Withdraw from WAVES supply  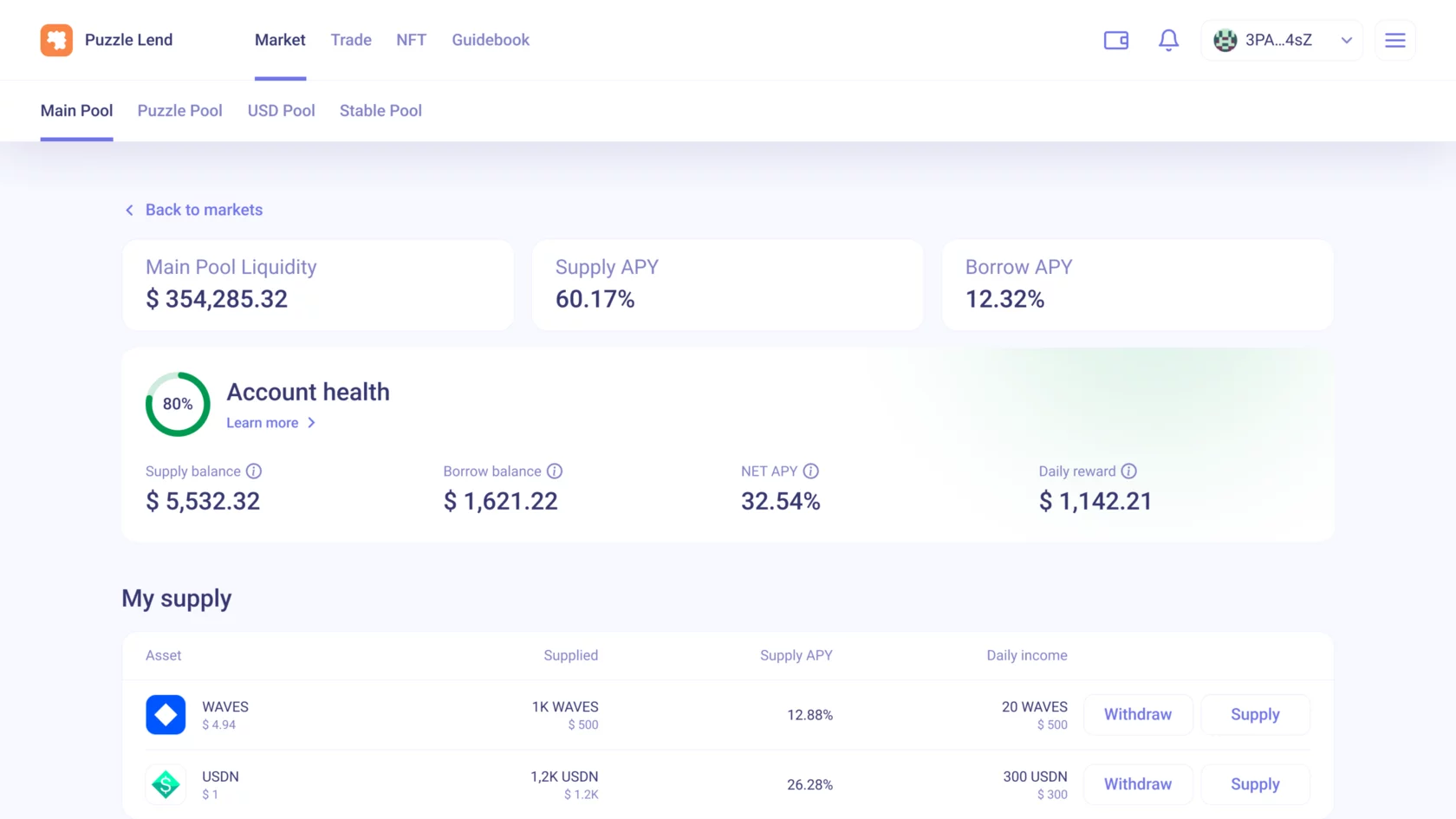[x=1138, y=715]
